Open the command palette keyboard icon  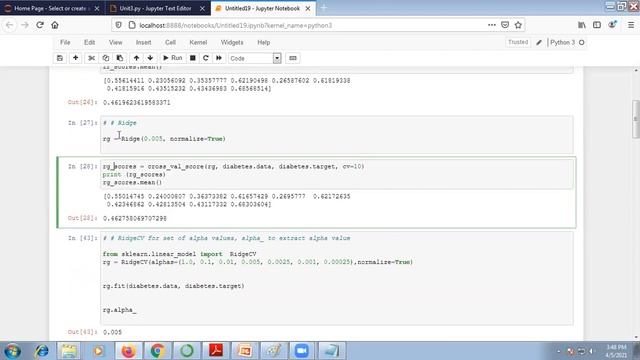tap(293, 58)
